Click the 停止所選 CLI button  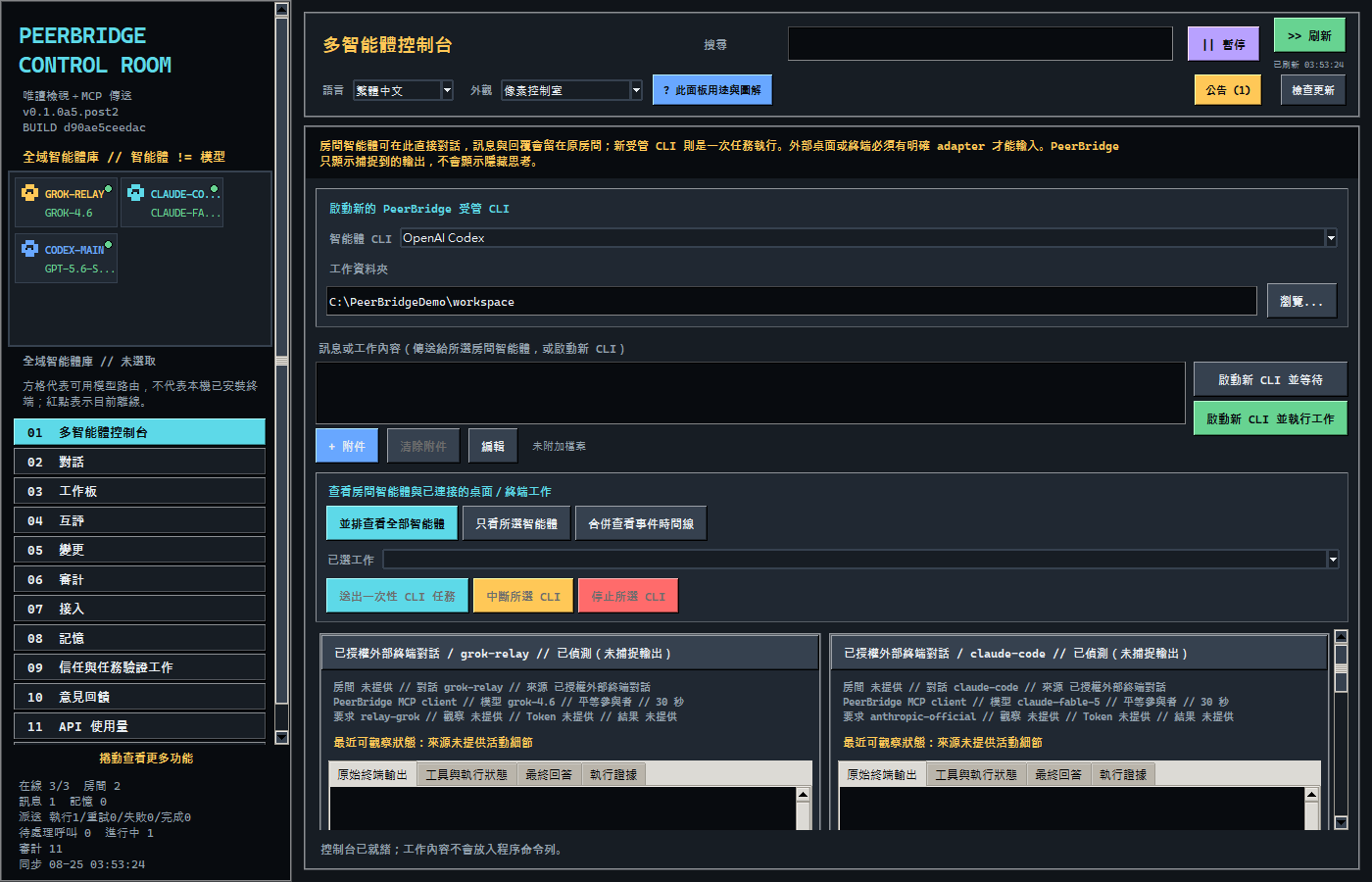pyautogui.click(x=628, y=596)
